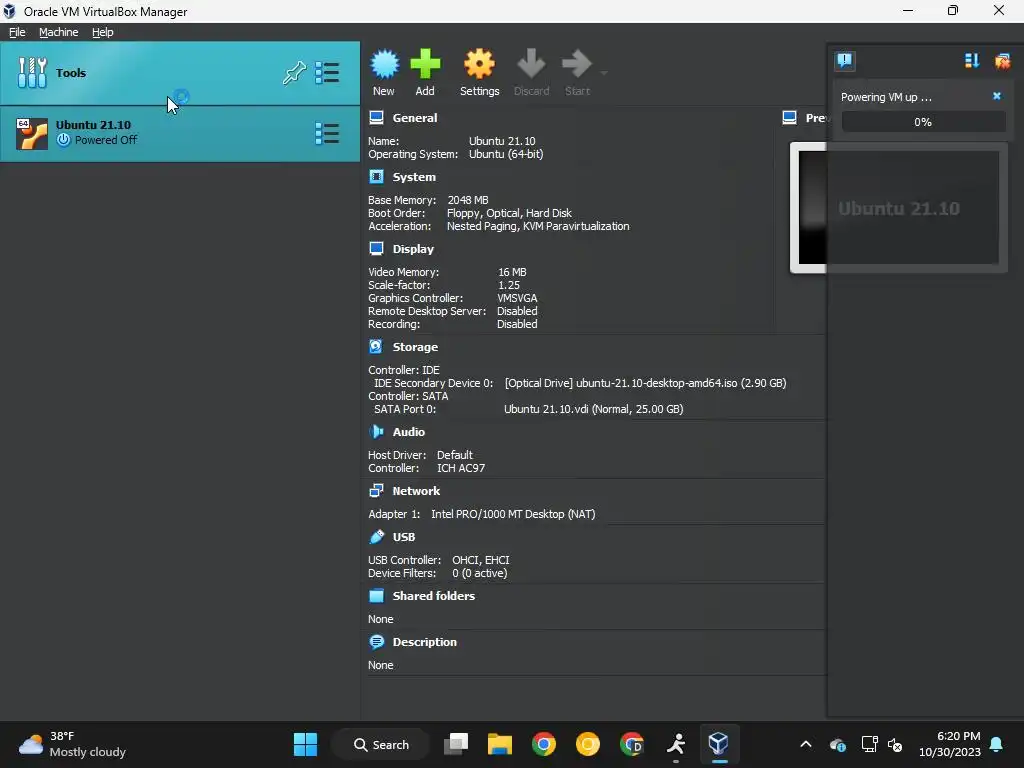
Task: Click the notification sort order icon
Action: (972, 61)
